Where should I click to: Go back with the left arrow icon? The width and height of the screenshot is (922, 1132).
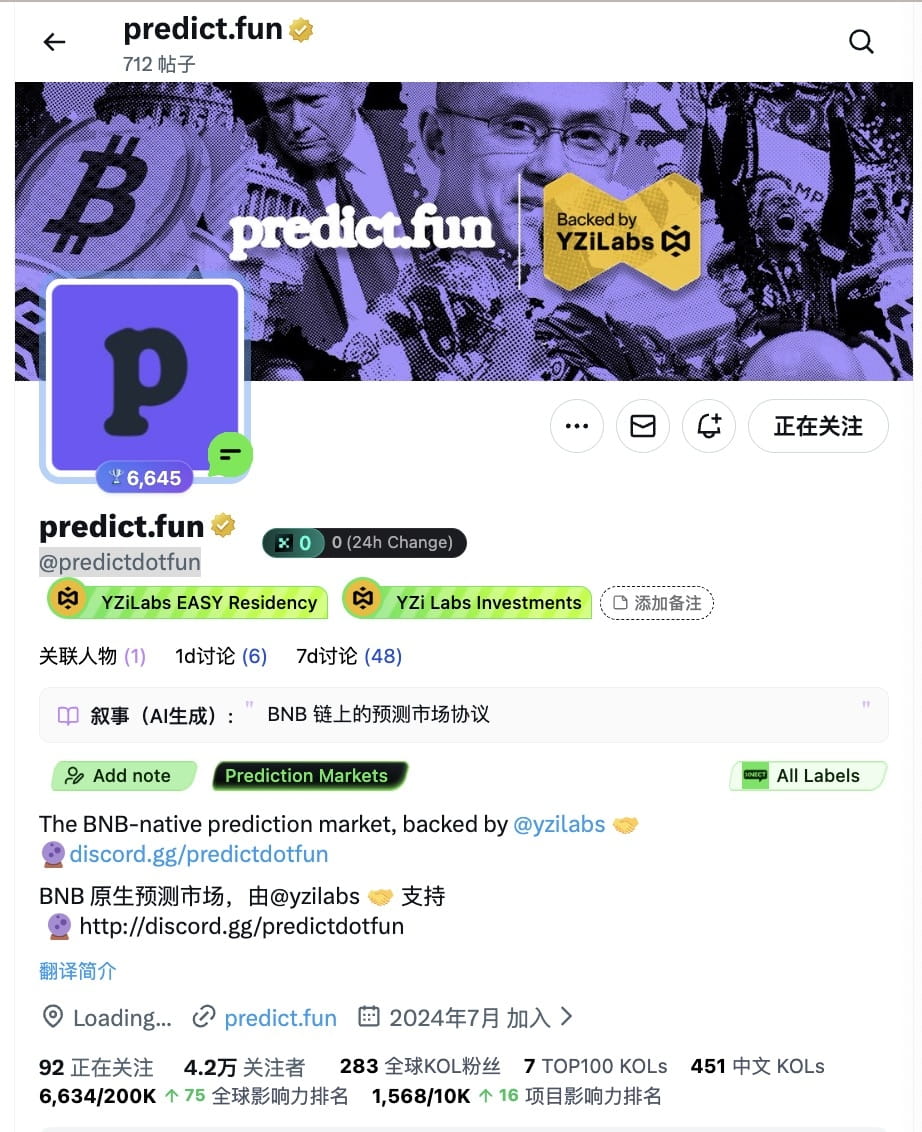click(54, 42)
